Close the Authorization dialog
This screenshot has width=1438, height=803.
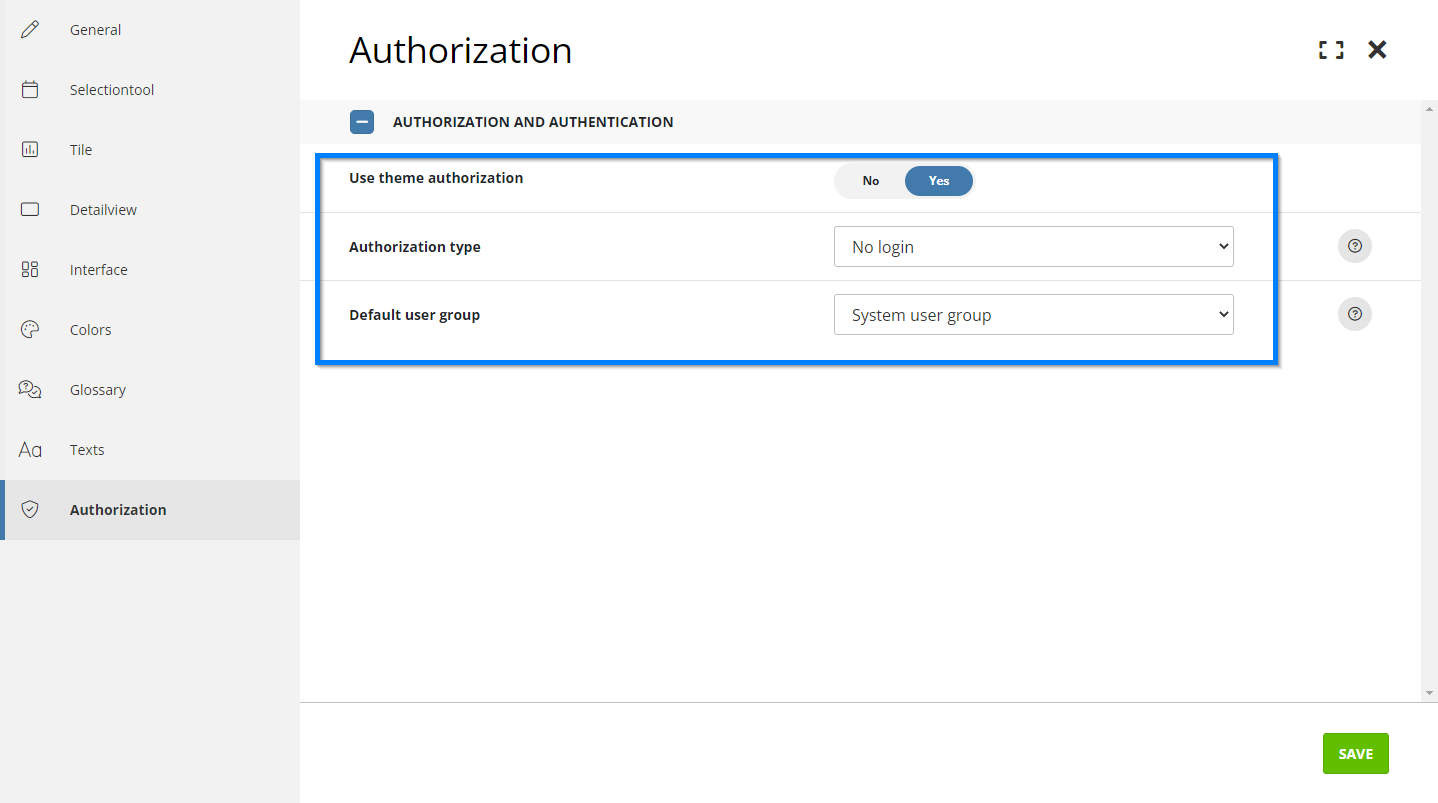coord(1377,50)
